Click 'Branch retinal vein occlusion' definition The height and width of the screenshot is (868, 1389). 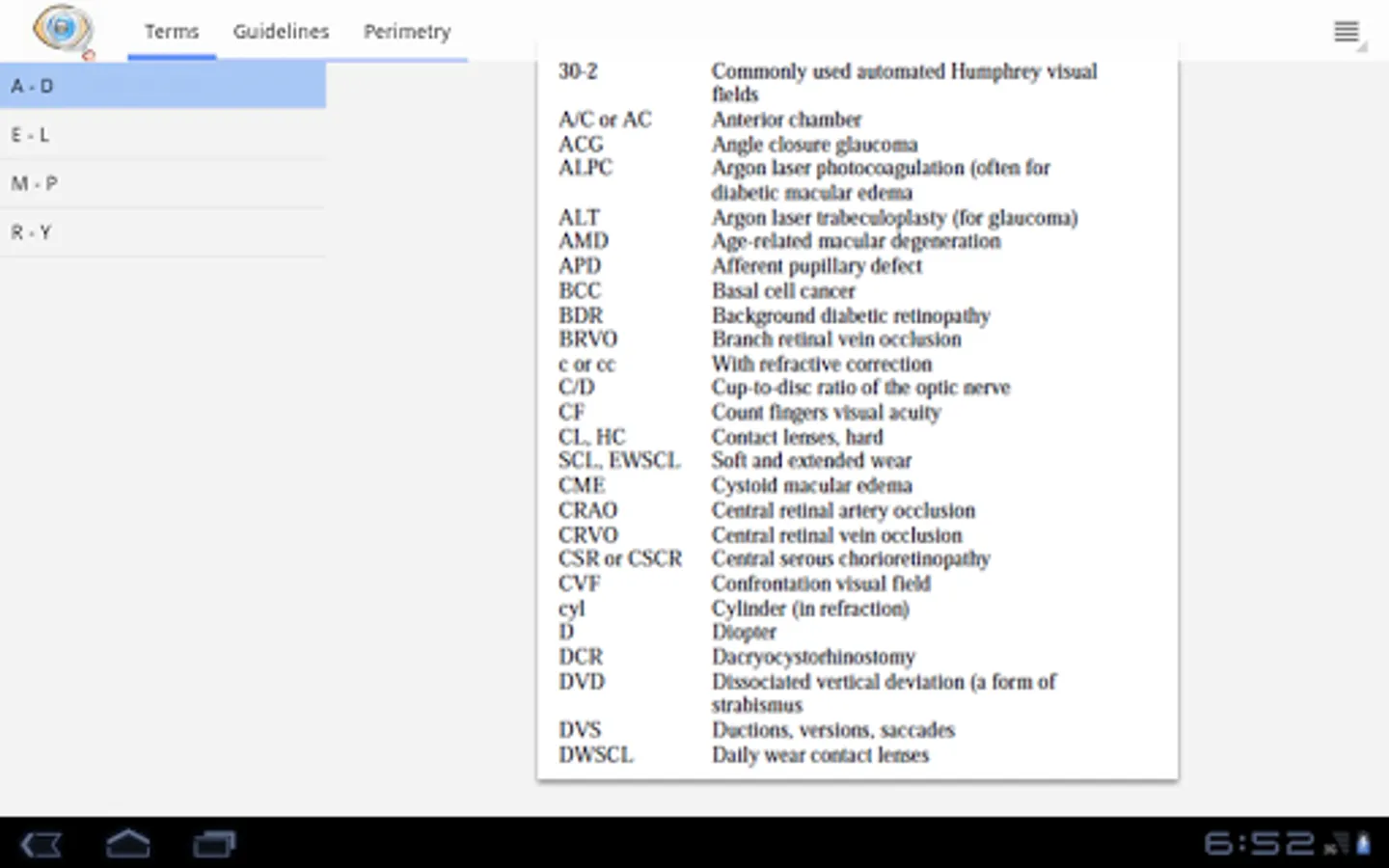click(x=836, y=339)
